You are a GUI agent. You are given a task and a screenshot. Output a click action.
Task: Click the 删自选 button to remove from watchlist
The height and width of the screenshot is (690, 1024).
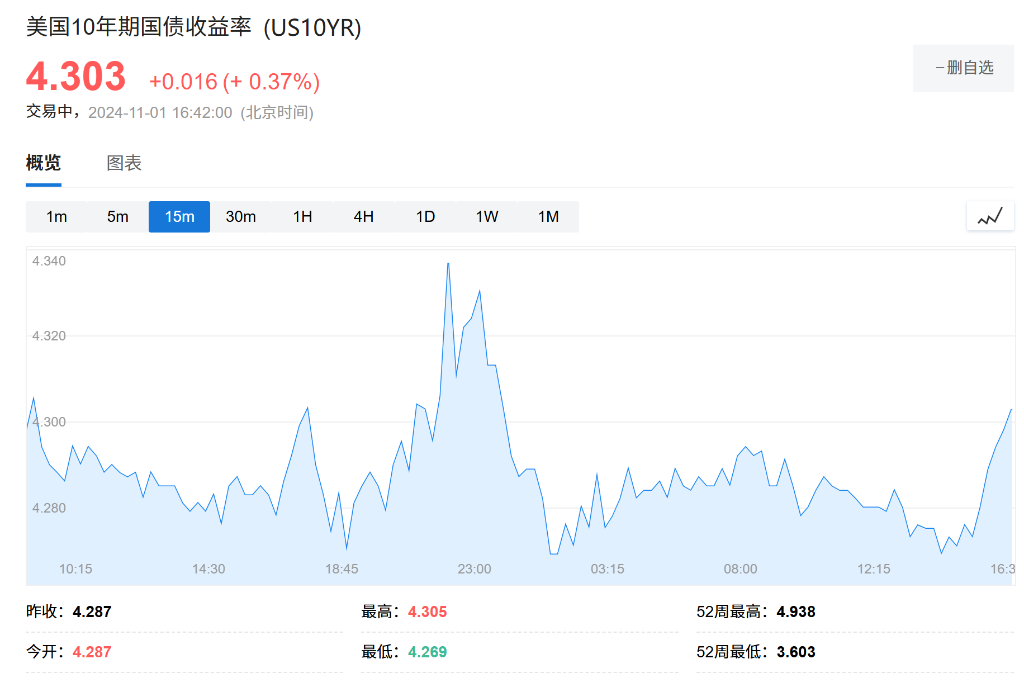tap(963, 67)
